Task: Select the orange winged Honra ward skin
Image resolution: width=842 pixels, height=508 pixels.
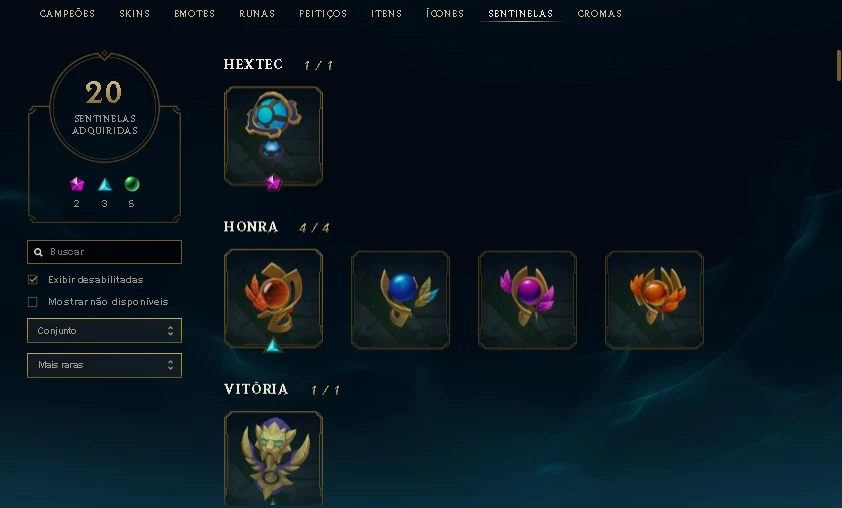Action: 654,300
